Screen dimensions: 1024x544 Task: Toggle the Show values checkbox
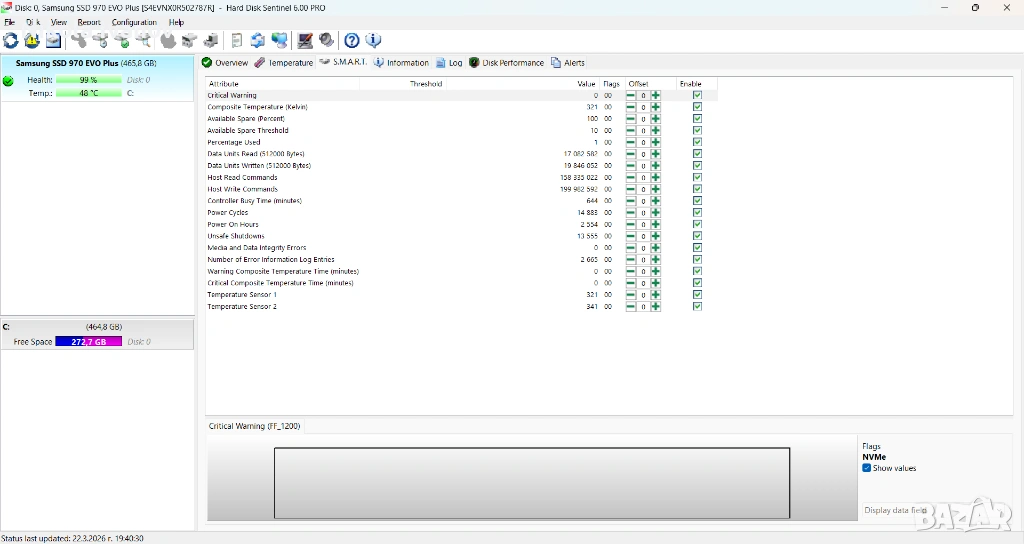pyautogui.click(x=867, y=468)
